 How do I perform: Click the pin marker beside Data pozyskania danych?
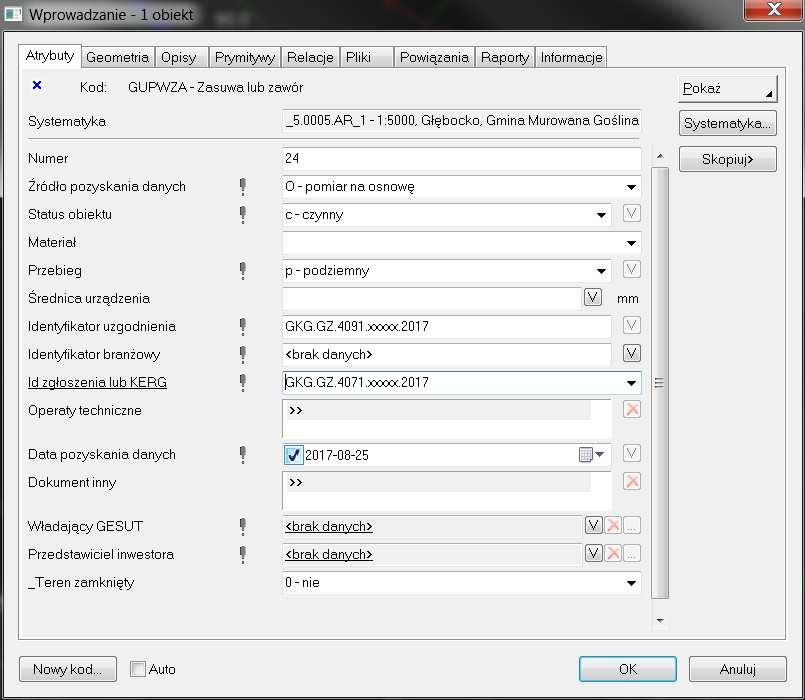(x=243, y=455)
